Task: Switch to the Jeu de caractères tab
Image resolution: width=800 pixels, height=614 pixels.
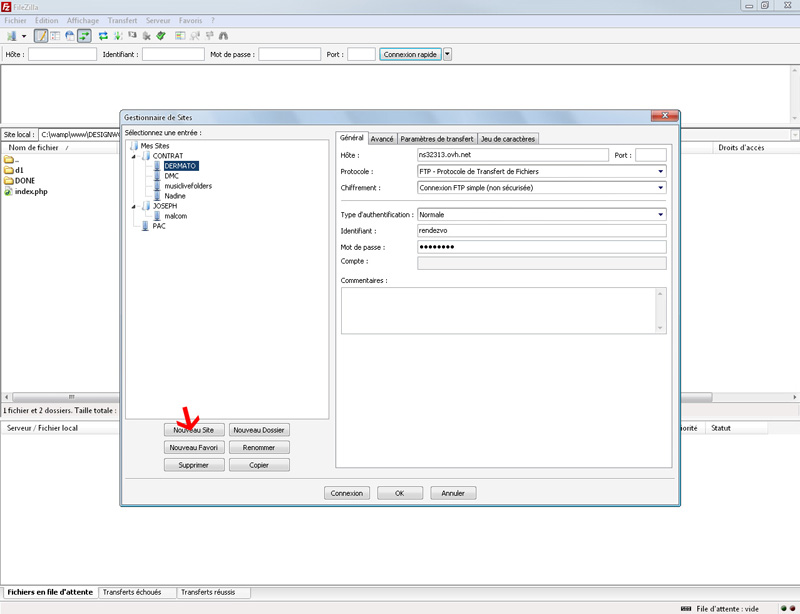Action: pos(508,139)
